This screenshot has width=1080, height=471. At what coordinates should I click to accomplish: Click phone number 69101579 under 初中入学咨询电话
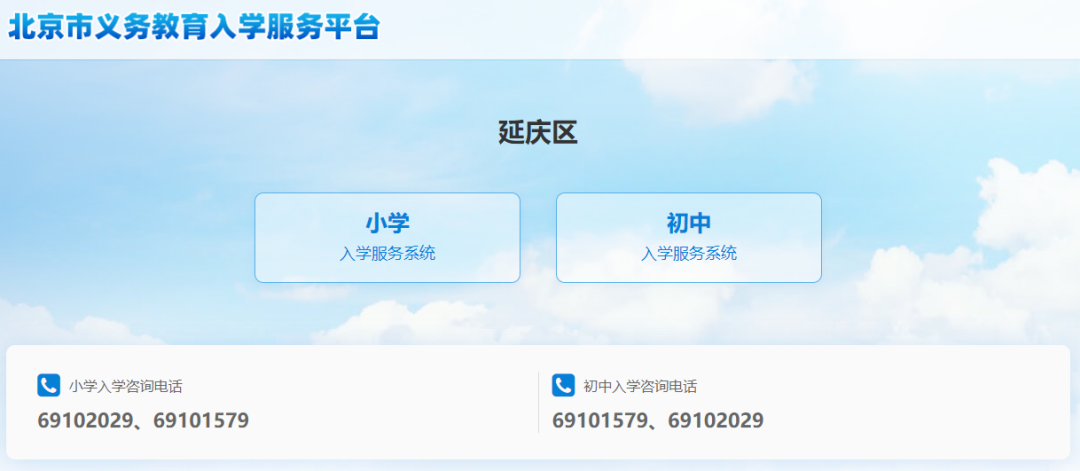click(x=600, y=420)
